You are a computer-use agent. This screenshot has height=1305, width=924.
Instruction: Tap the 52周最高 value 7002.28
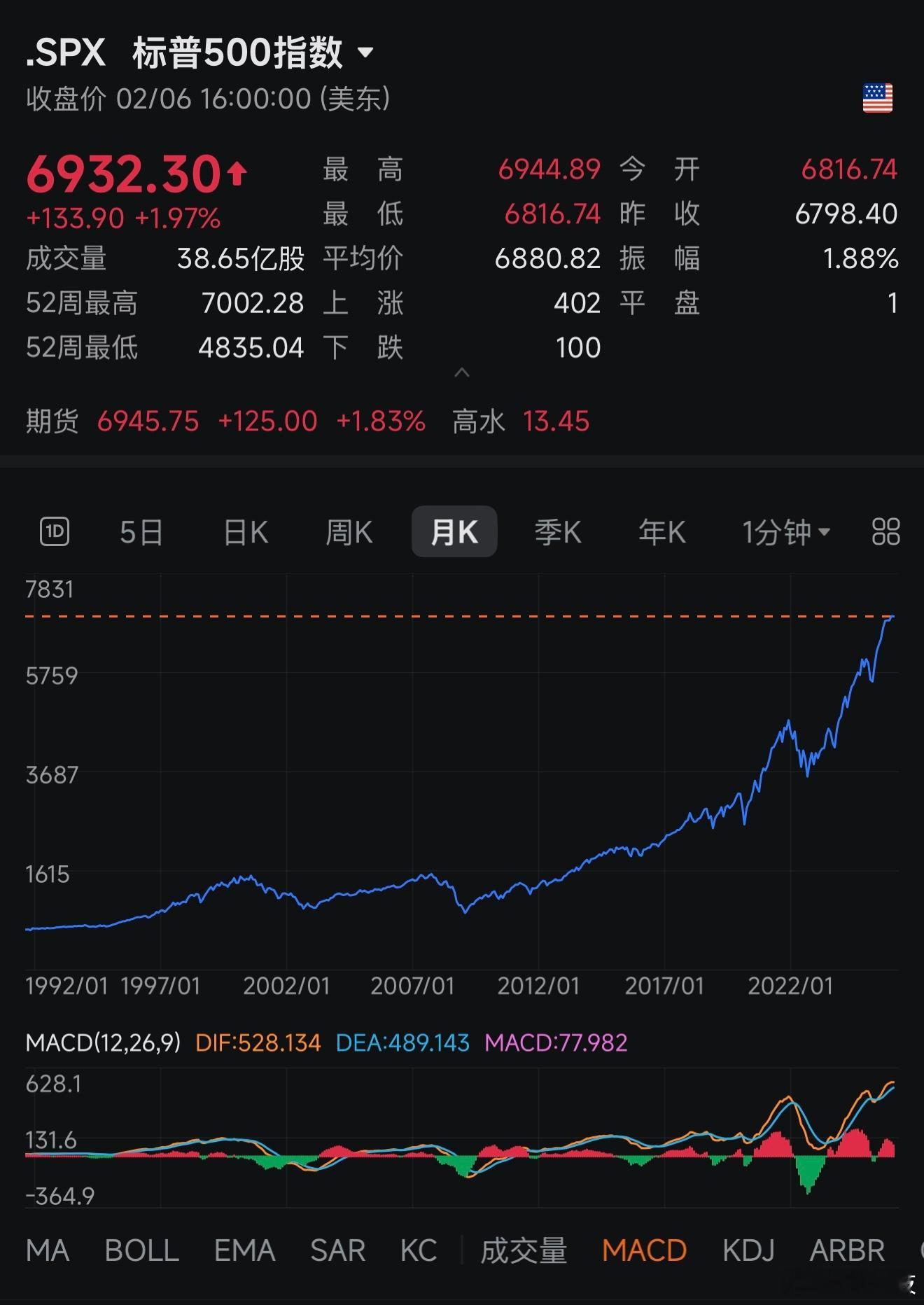tap(253, 303)
